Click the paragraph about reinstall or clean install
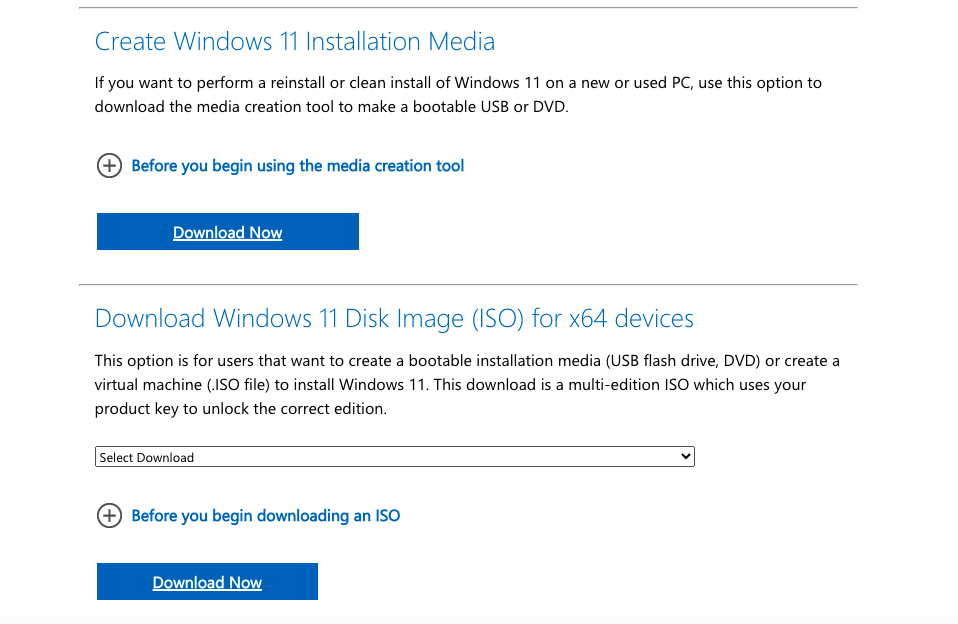This screenshot has height=624, width=958. (457, 94)
